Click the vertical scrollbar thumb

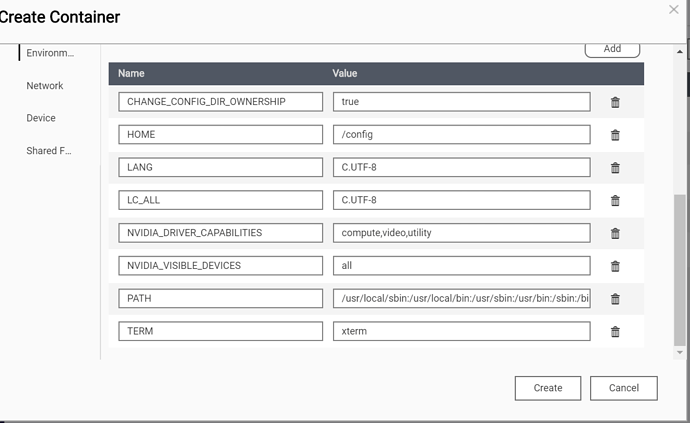click(x=679, y=269)
